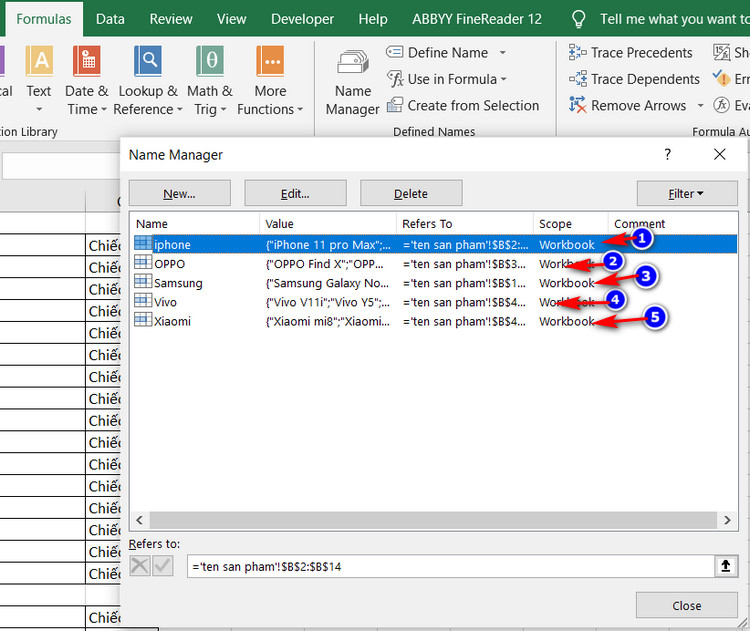Sort by the Refers To column header

coord(464,224)
